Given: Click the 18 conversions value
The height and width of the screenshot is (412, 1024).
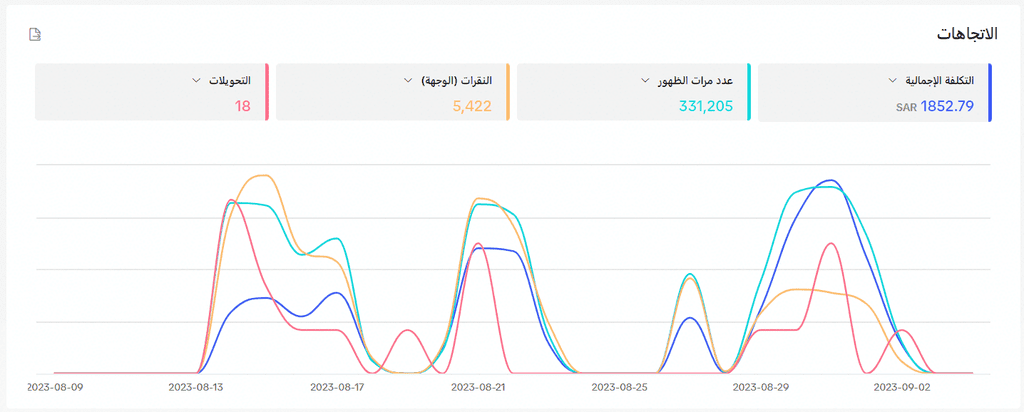Looking at the screenshot, I should click(x=242, y=106).
